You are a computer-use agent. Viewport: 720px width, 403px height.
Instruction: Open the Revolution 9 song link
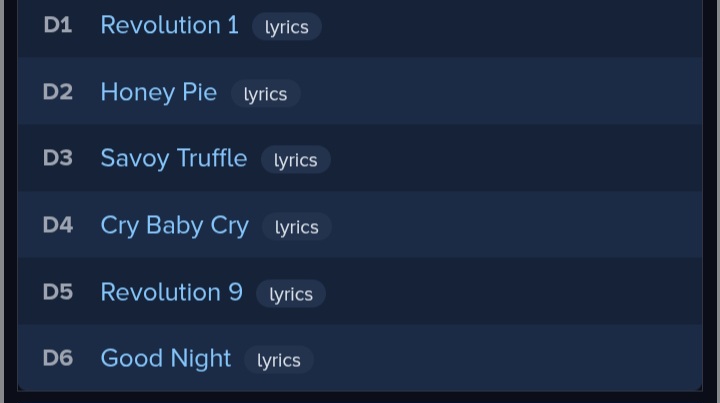click(x=171, y=292)
